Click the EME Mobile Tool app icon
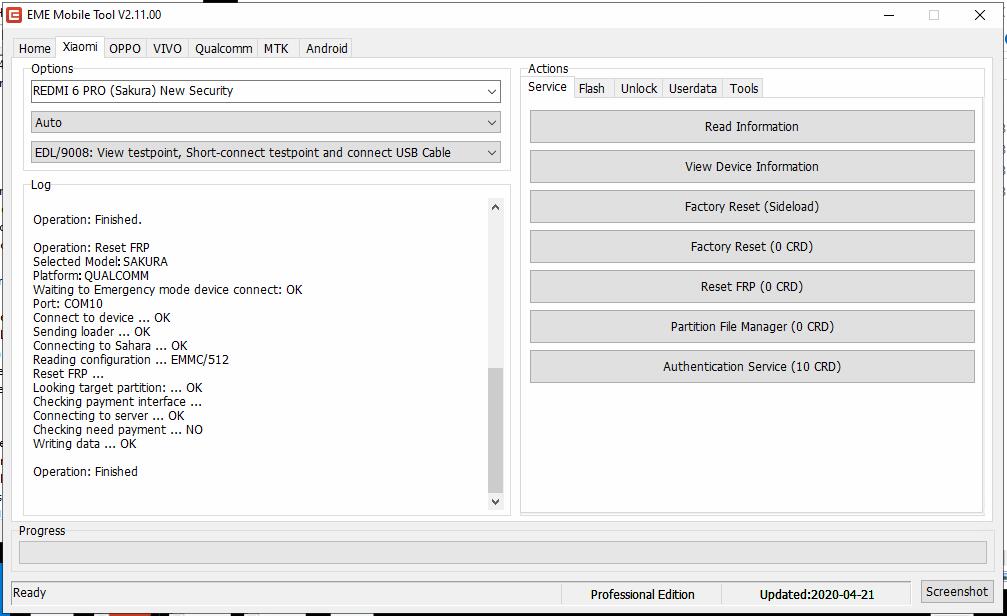The width and height of the screenshot is (1007, 616). [13, 14]
